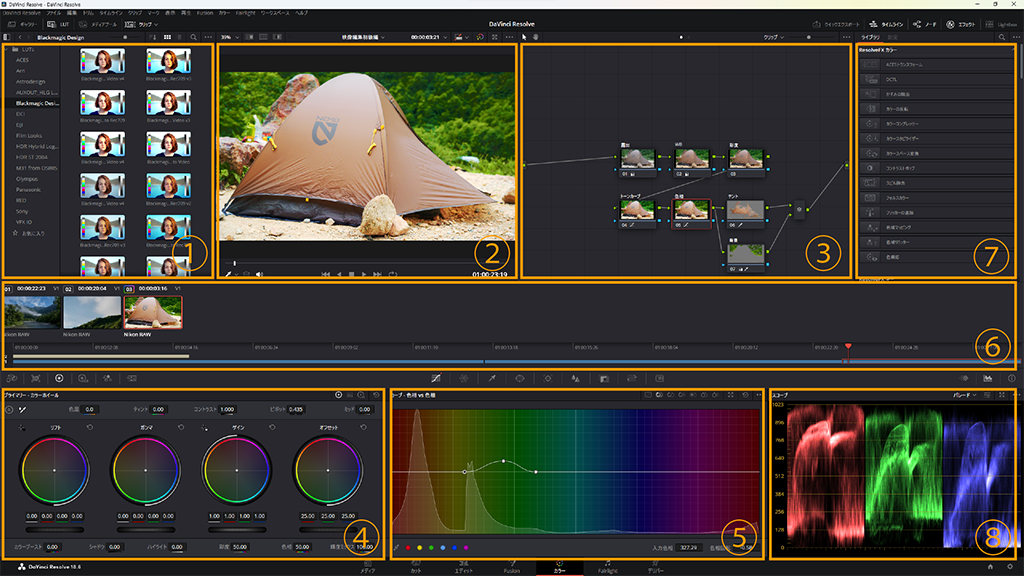The image size is (1024, 576).
Task: Select the pointer tool in the node editor
Action: coord(524,37)
